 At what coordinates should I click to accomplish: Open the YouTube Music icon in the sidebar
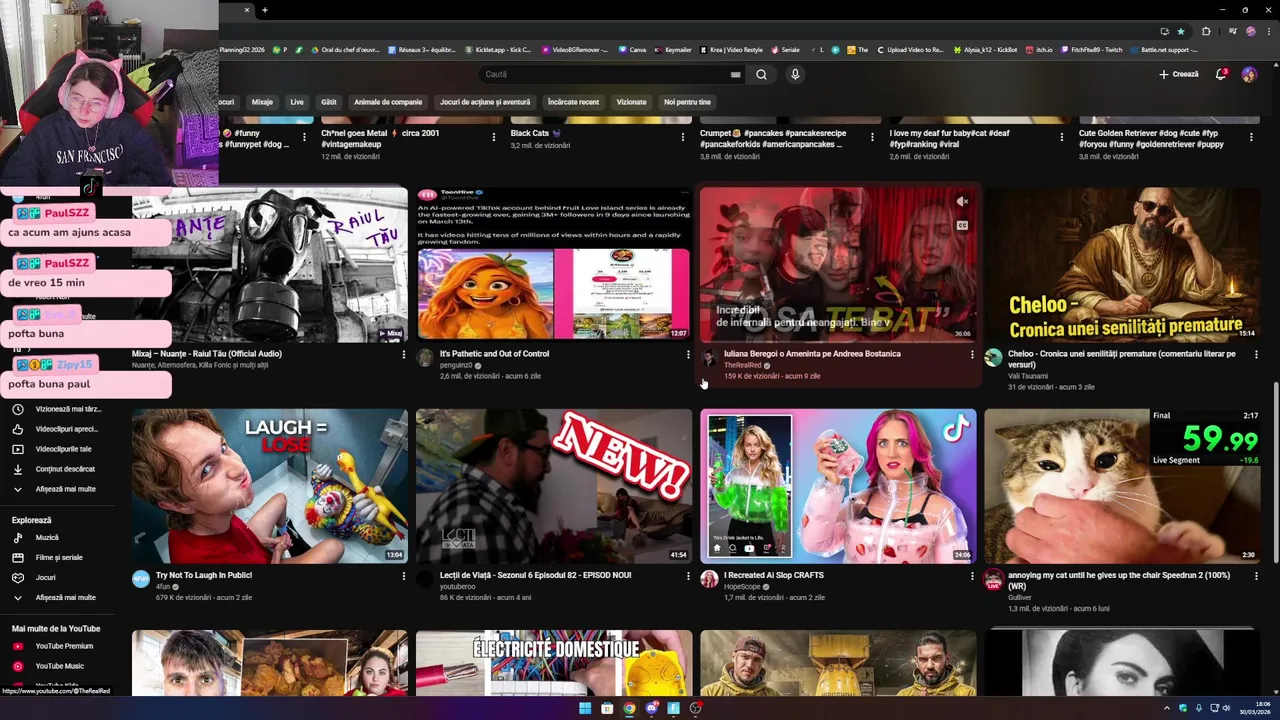[x=18, y=666]
